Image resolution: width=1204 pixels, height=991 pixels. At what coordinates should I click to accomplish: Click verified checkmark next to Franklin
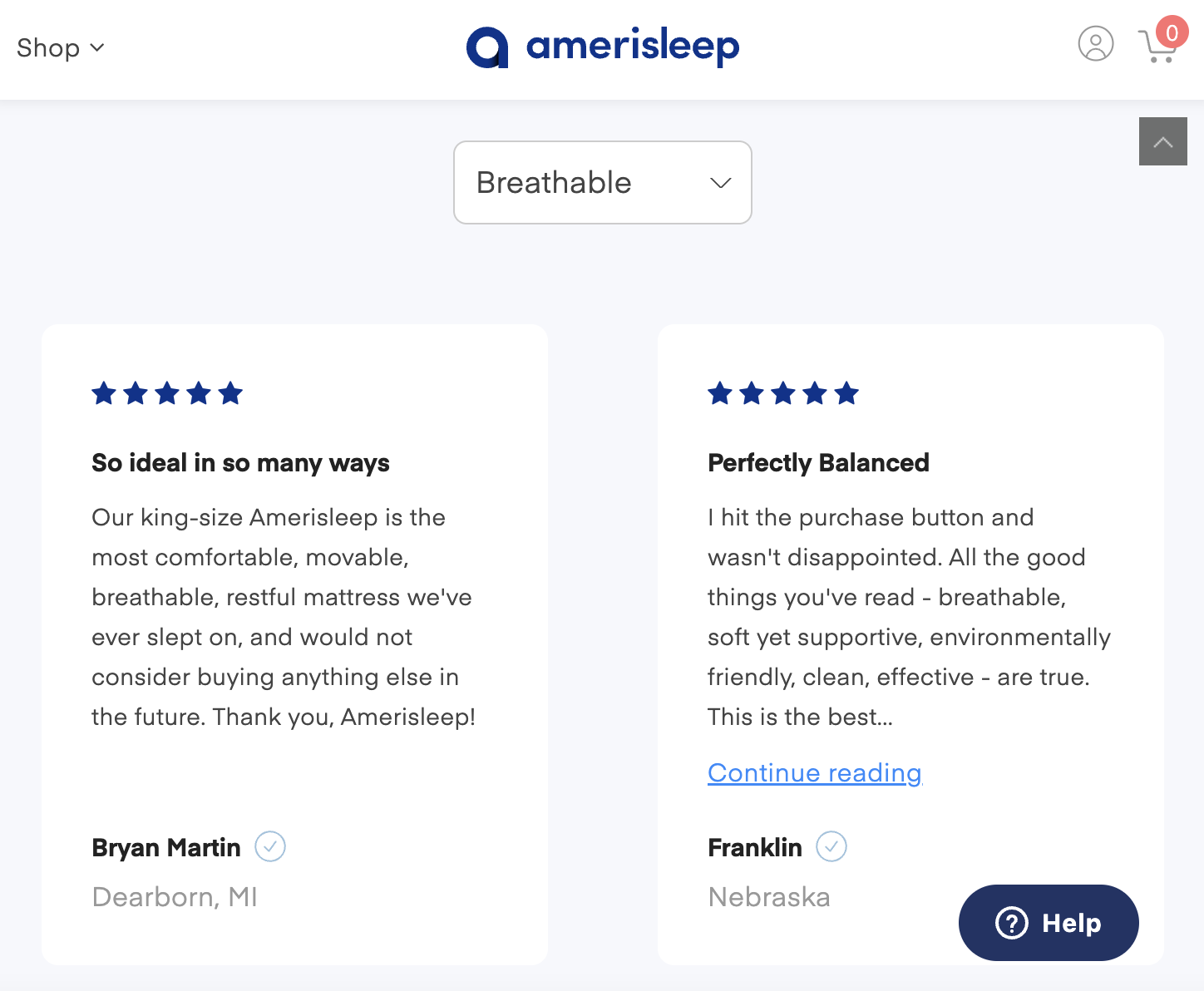pos(831,847)
